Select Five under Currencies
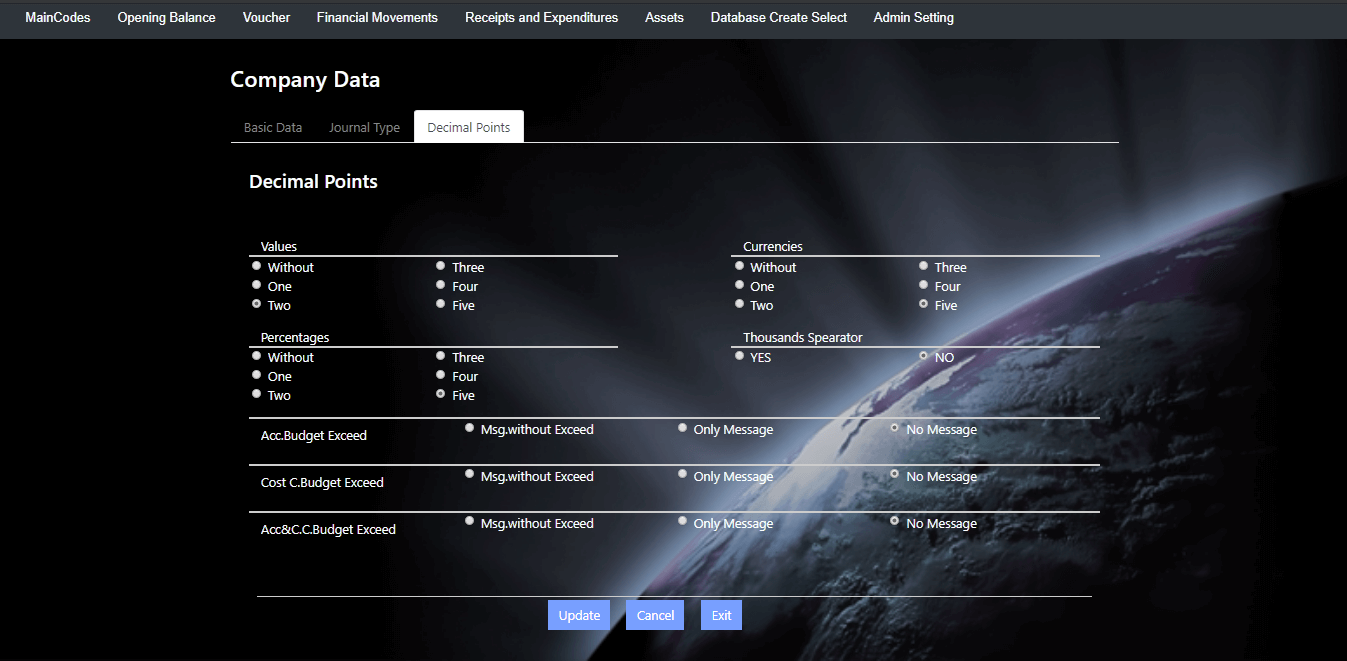The image size is (1347, 661). tap(924, 304)
